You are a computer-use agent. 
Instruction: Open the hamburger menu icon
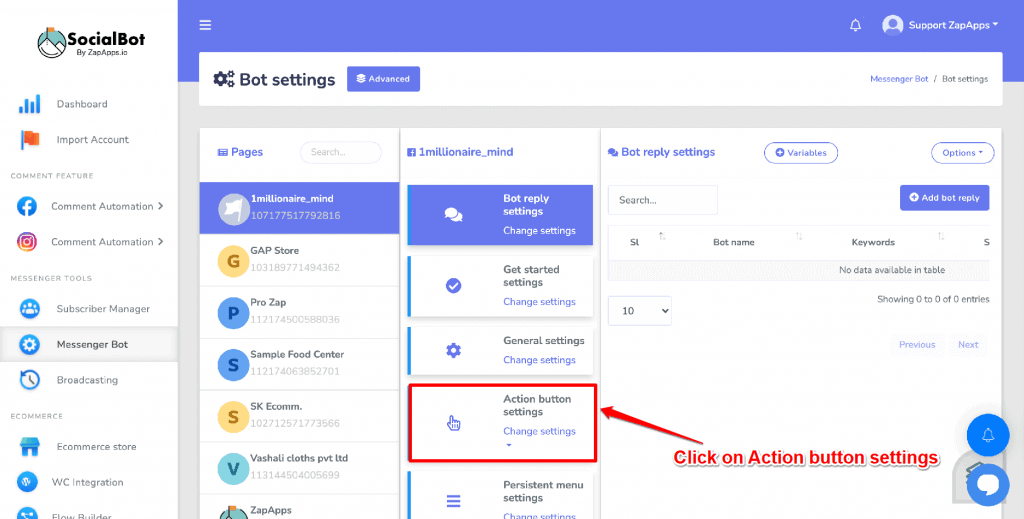point(205,25)
